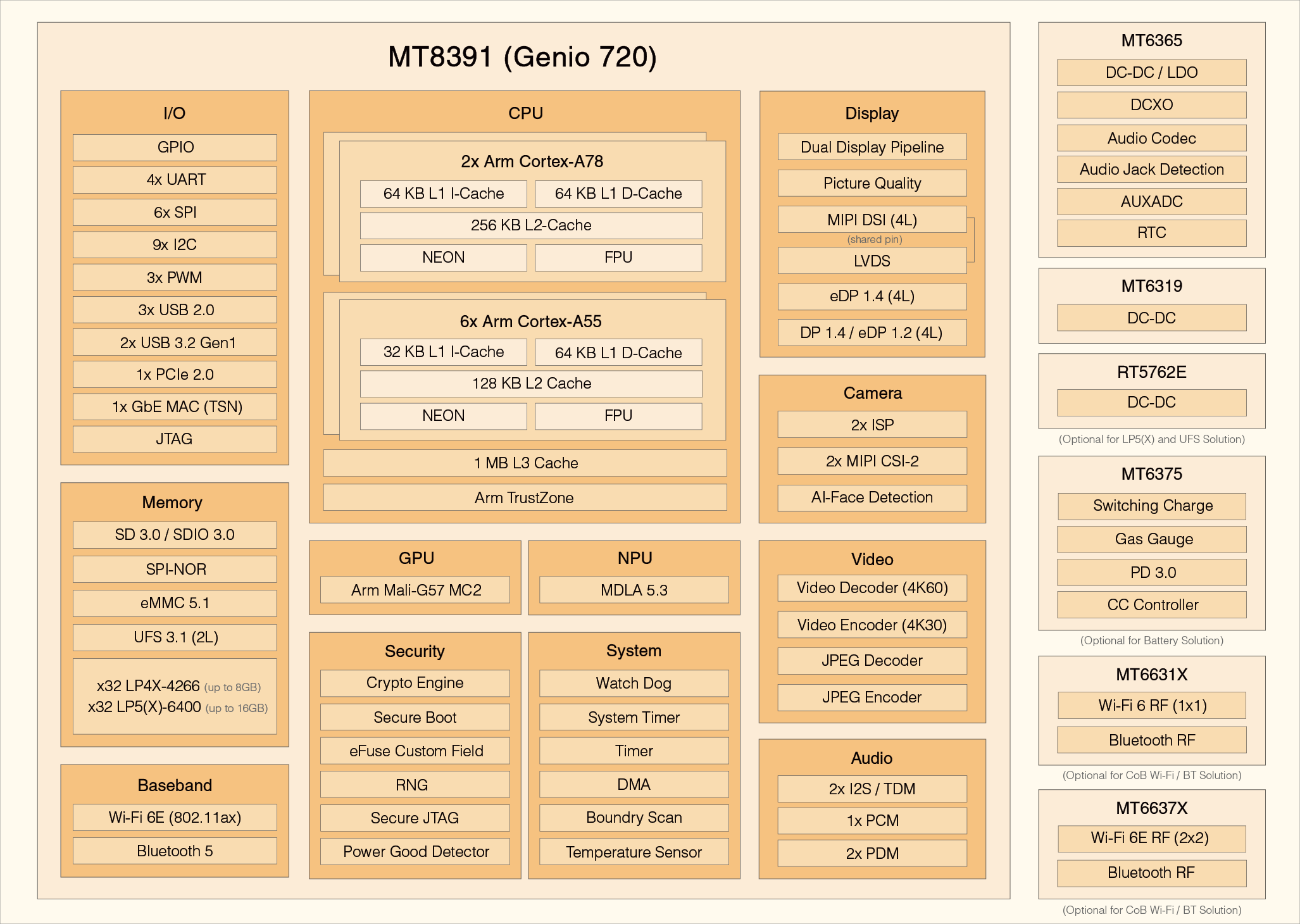Select the 2x Arm Cortex-A78 block
The height and width of the screenshot is (924, 1300).
[530, 161]
